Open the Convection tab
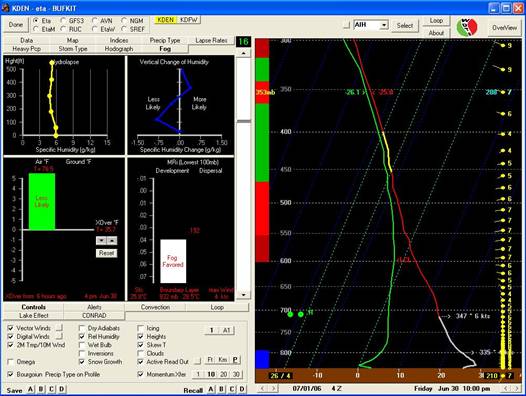 (155, 307)
